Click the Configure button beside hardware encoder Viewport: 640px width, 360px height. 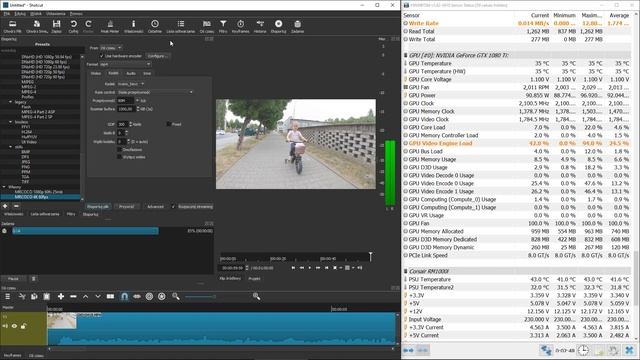coord(158,56)
